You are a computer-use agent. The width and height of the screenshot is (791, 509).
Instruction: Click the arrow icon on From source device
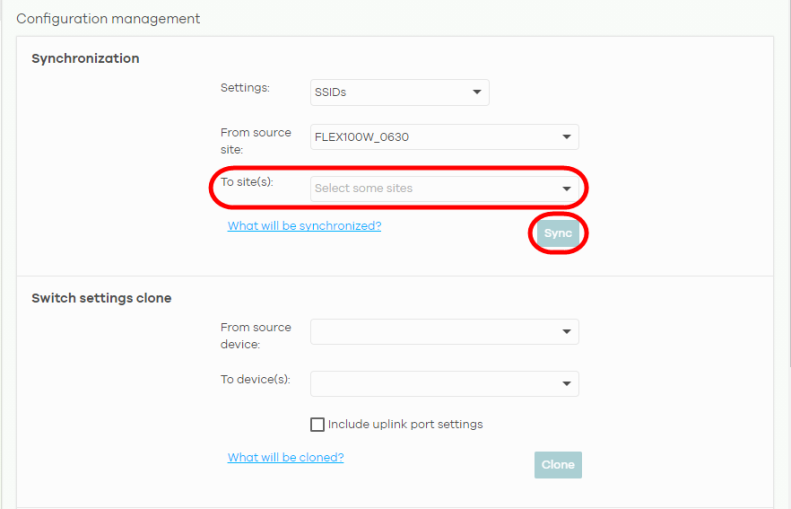point(566,332)
